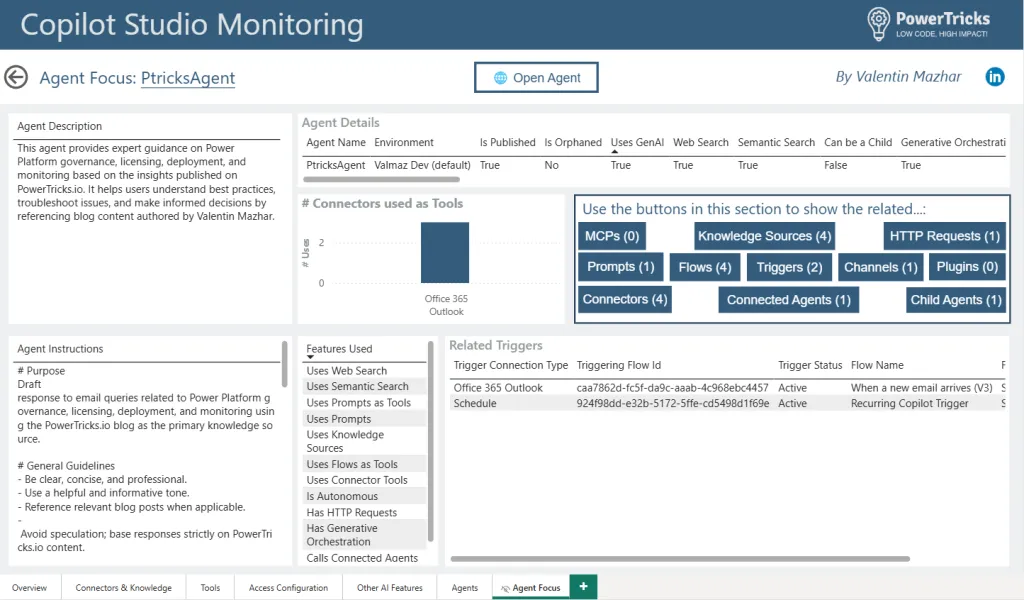Sort by Agent Name column header

coord(336,142)
